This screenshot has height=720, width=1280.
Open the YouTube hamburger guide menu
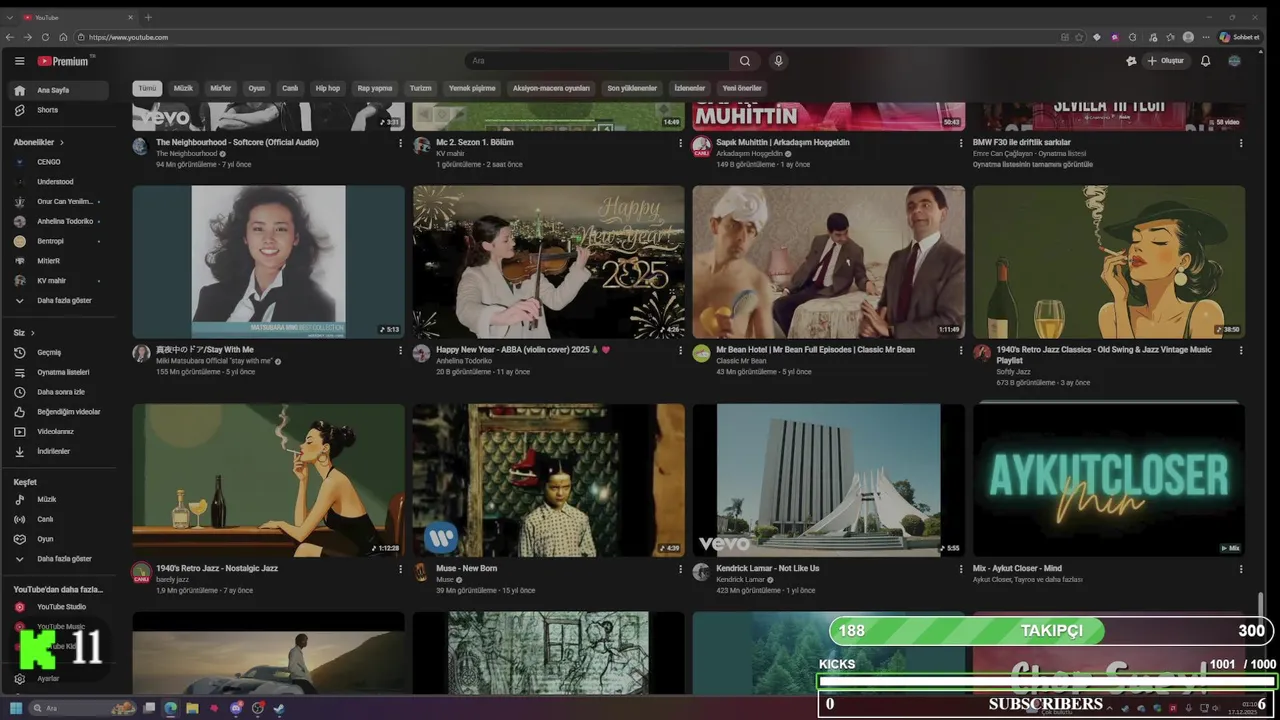pos(19,61)
